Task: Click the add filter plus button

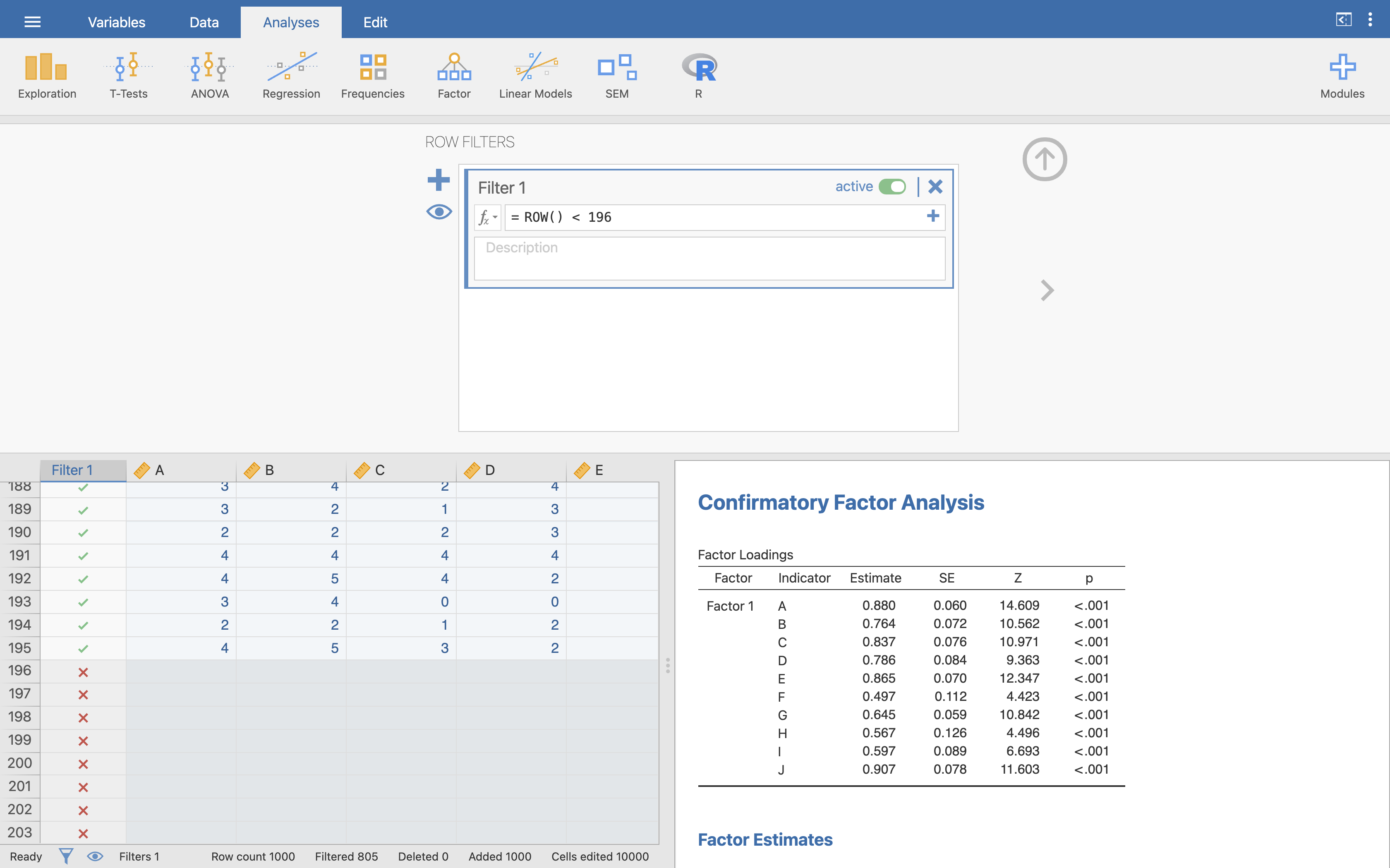Action: coord(439,180)
